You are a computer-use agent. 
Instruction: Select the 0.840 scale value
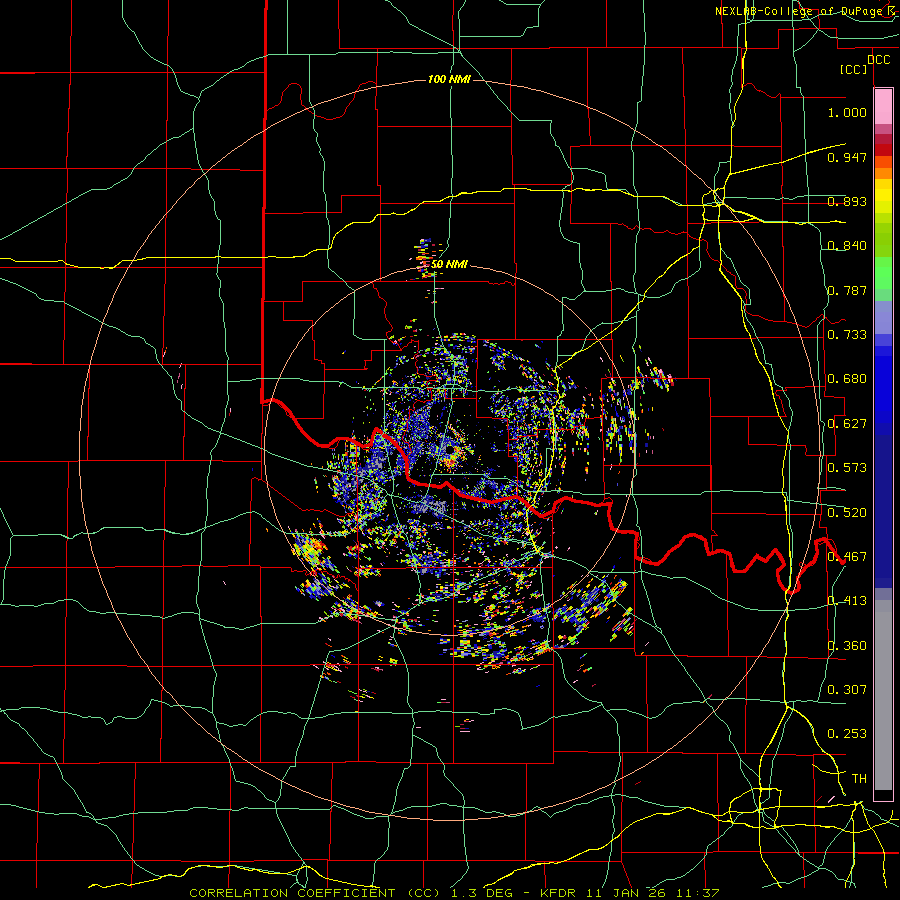pos(847,246)
